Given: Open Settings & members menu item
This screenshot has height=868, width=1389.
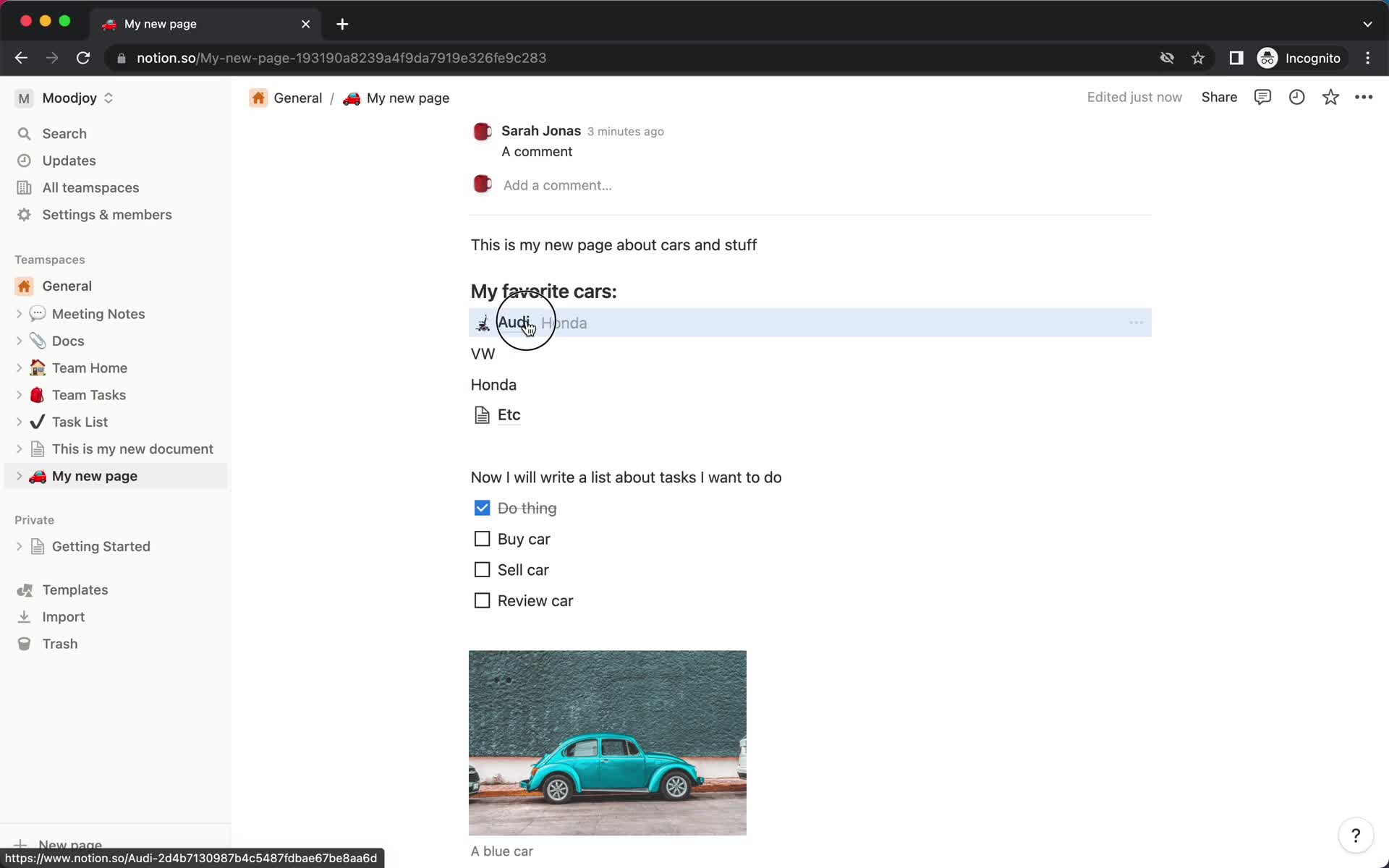Looking at the screenshot, I should [107, 214].
